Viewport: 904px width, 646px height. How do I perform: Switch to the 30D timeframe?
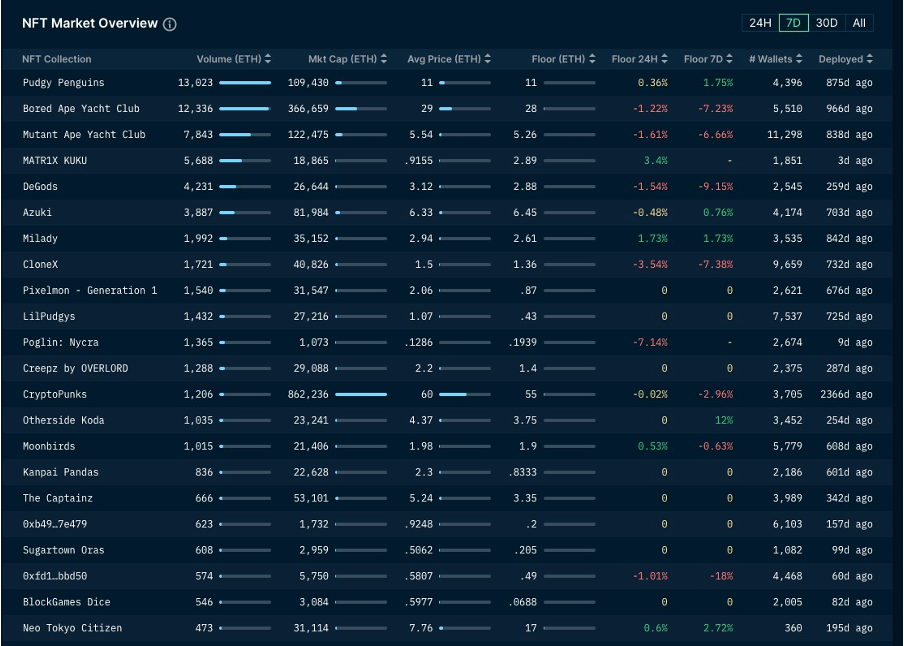click(826, 23)
